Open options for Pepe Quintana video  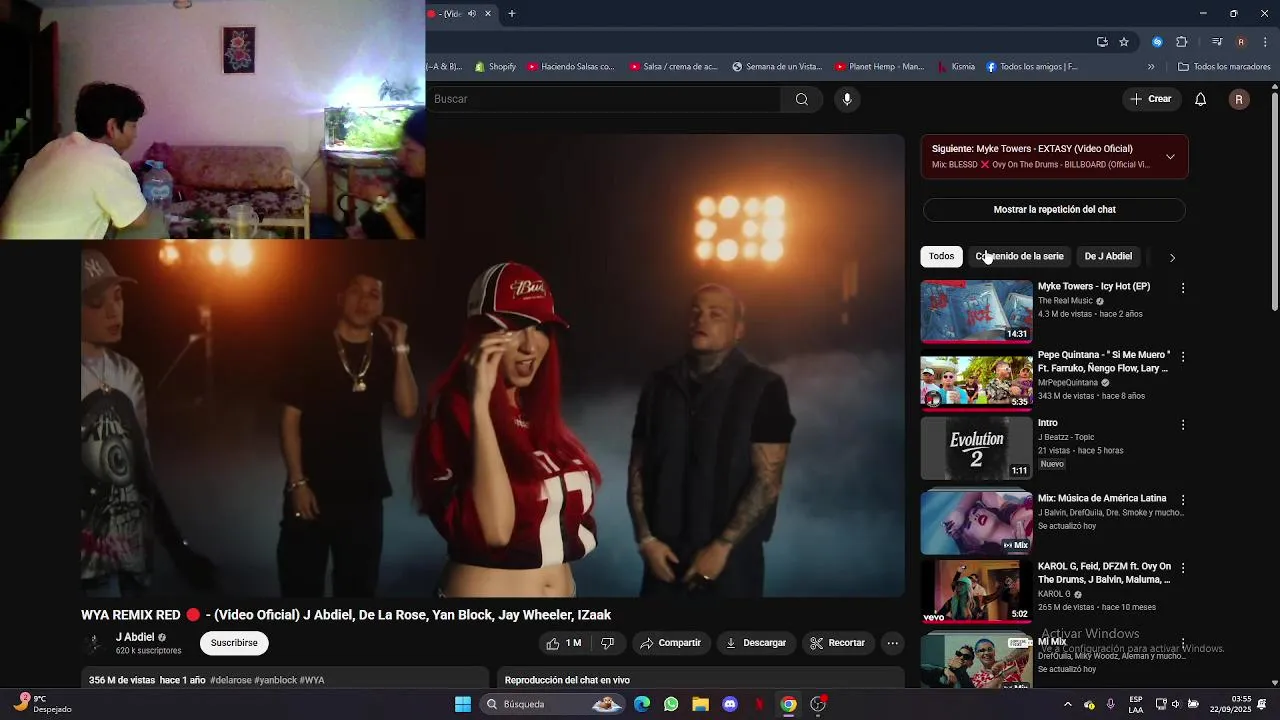click(1183, 357)
